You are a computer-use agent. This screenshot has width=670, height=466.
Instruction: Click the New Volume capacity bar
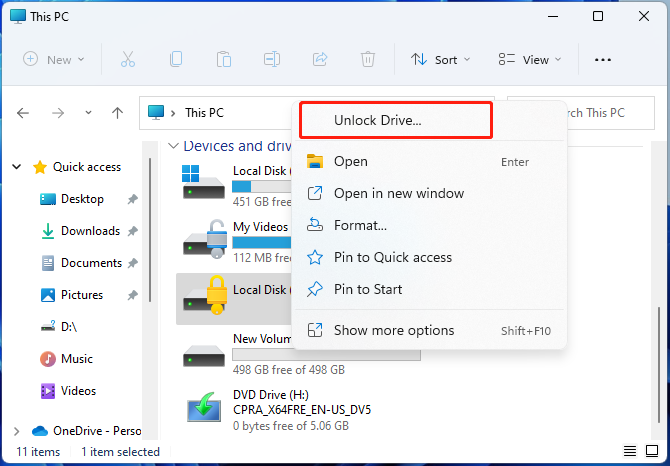click(x=326, y=355)
